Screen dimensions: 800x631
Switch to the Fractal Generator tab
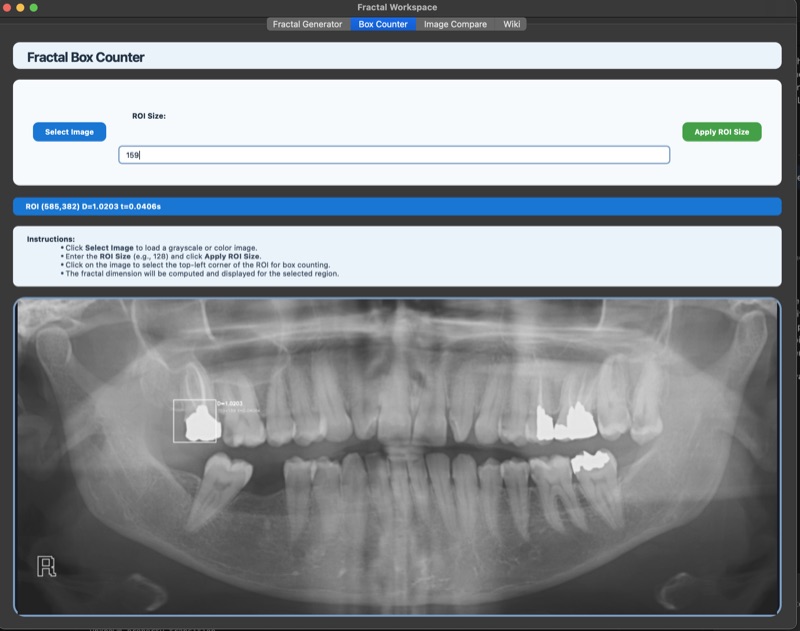click(307, 24)
